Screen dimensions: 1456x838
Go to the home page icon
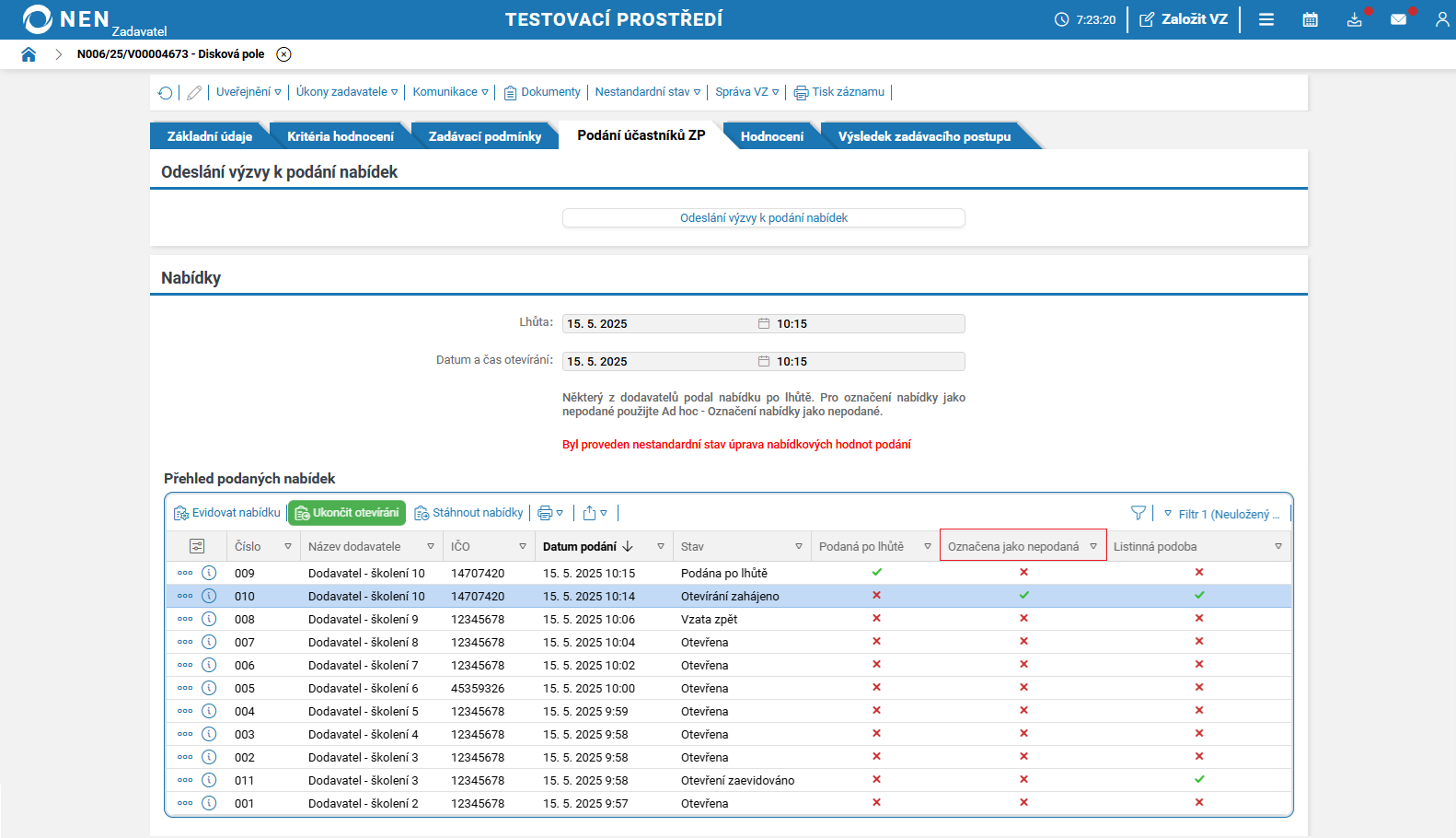[29, 54]
